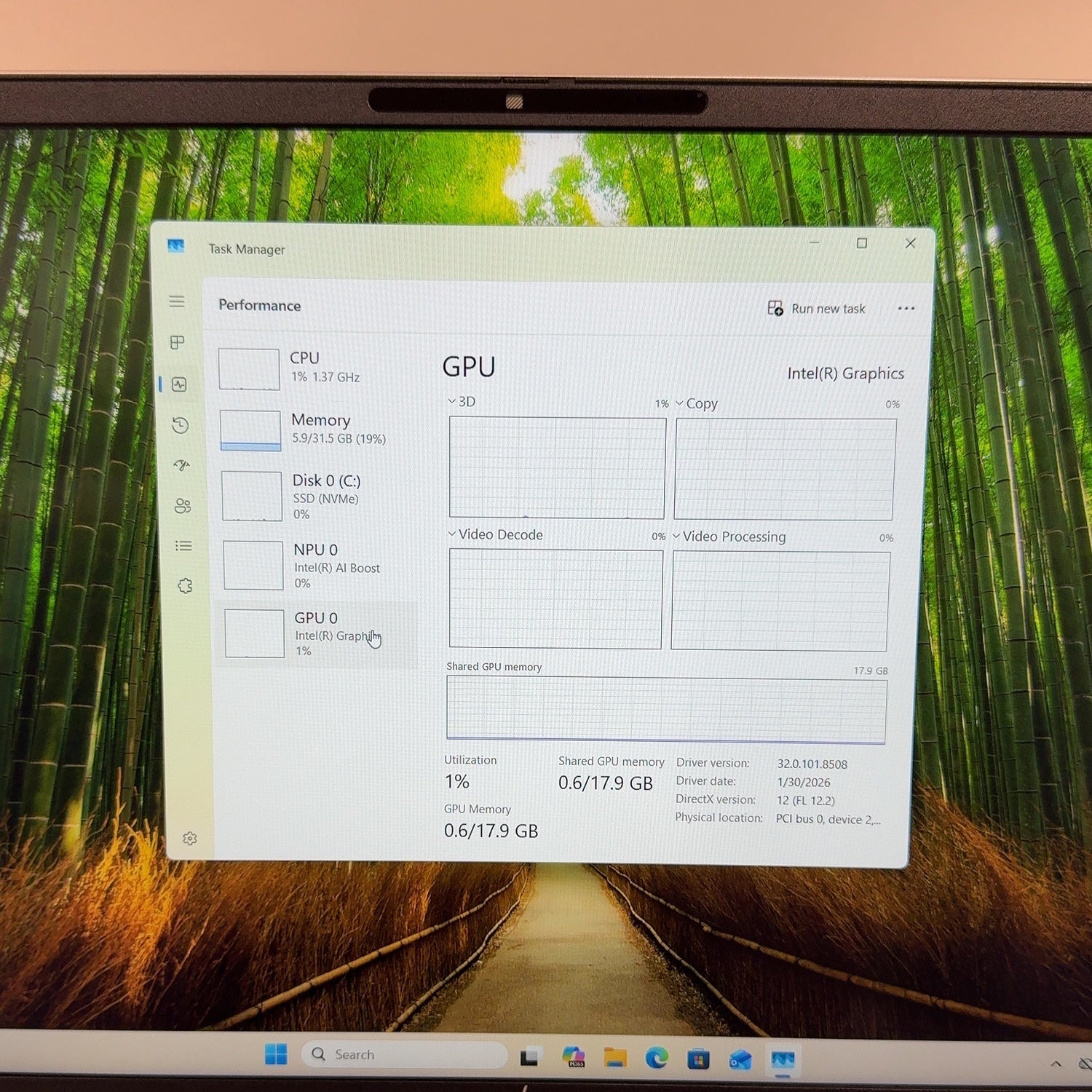This screenshot has height=1092, width=1092.
Task: Open the 3D engine graph dropdown
Action: pyautogui.click(x=462, y=402)
